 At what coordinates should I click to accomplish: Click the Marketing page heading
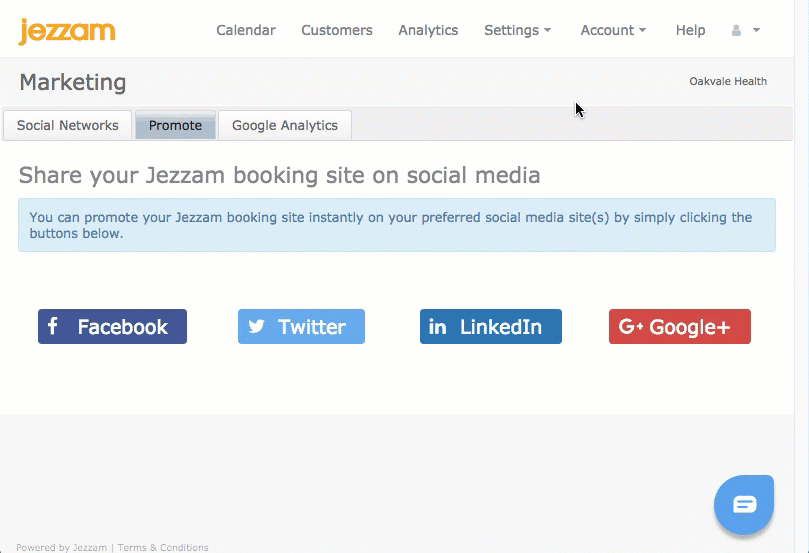(73, 83)
